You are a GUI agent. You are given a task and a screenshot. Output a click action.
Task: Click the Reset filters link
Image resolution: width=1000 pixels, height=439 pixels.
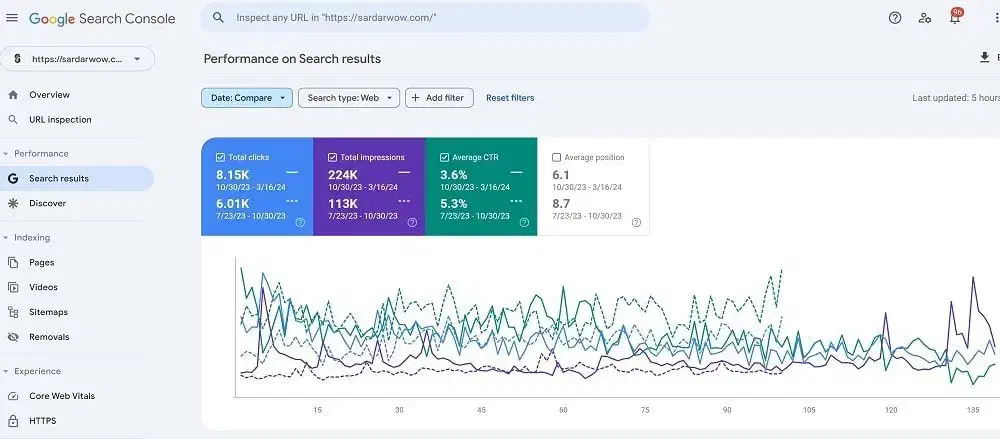pyautogui.click(x=510, y=98)
